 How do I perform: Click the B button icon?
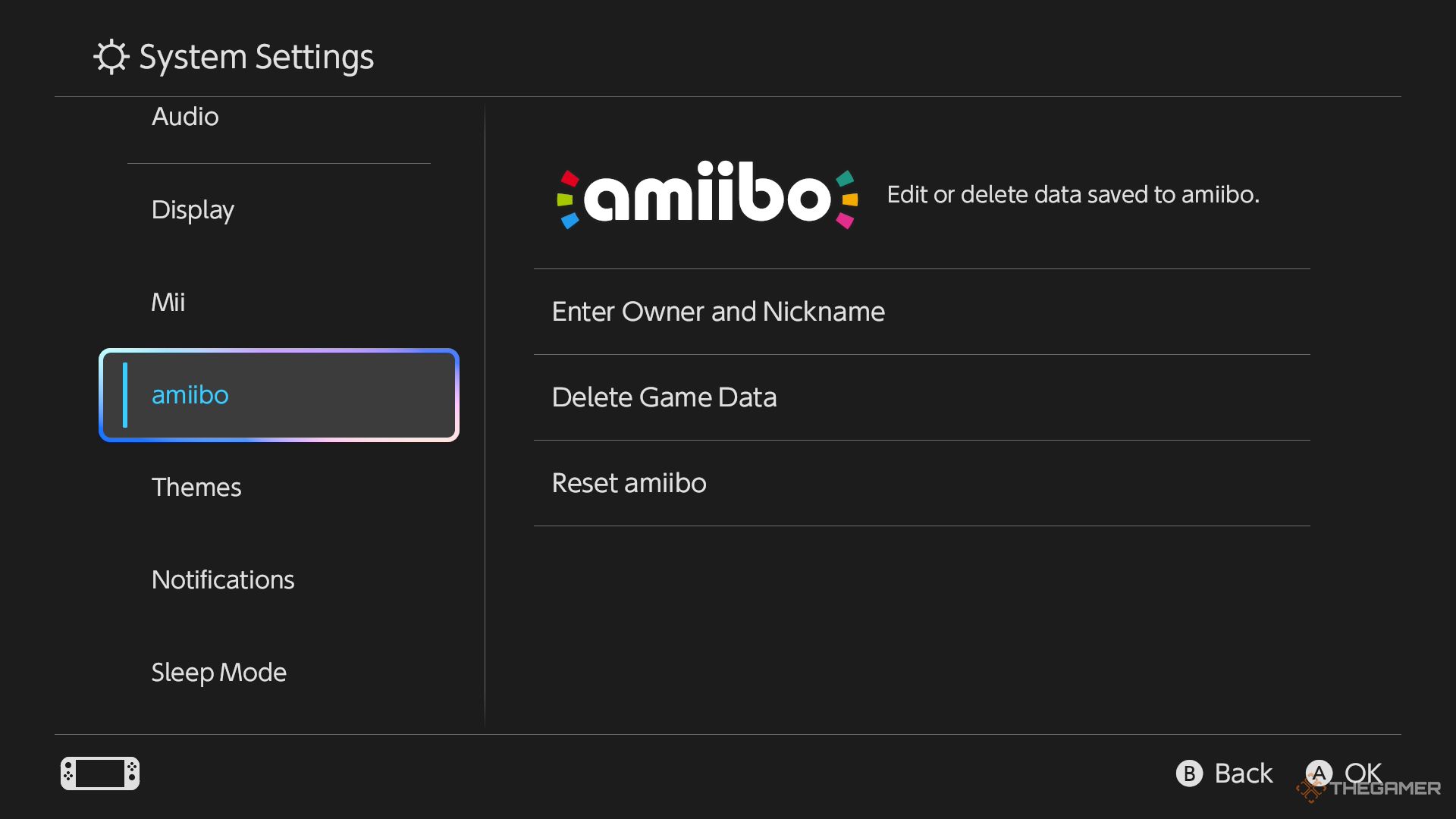point(1189,773)
